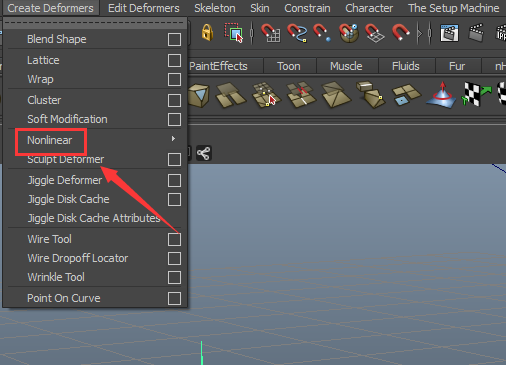506x365 pixels.
Task: Click the render current frame clapperboard icon
Action: point(476,33)
